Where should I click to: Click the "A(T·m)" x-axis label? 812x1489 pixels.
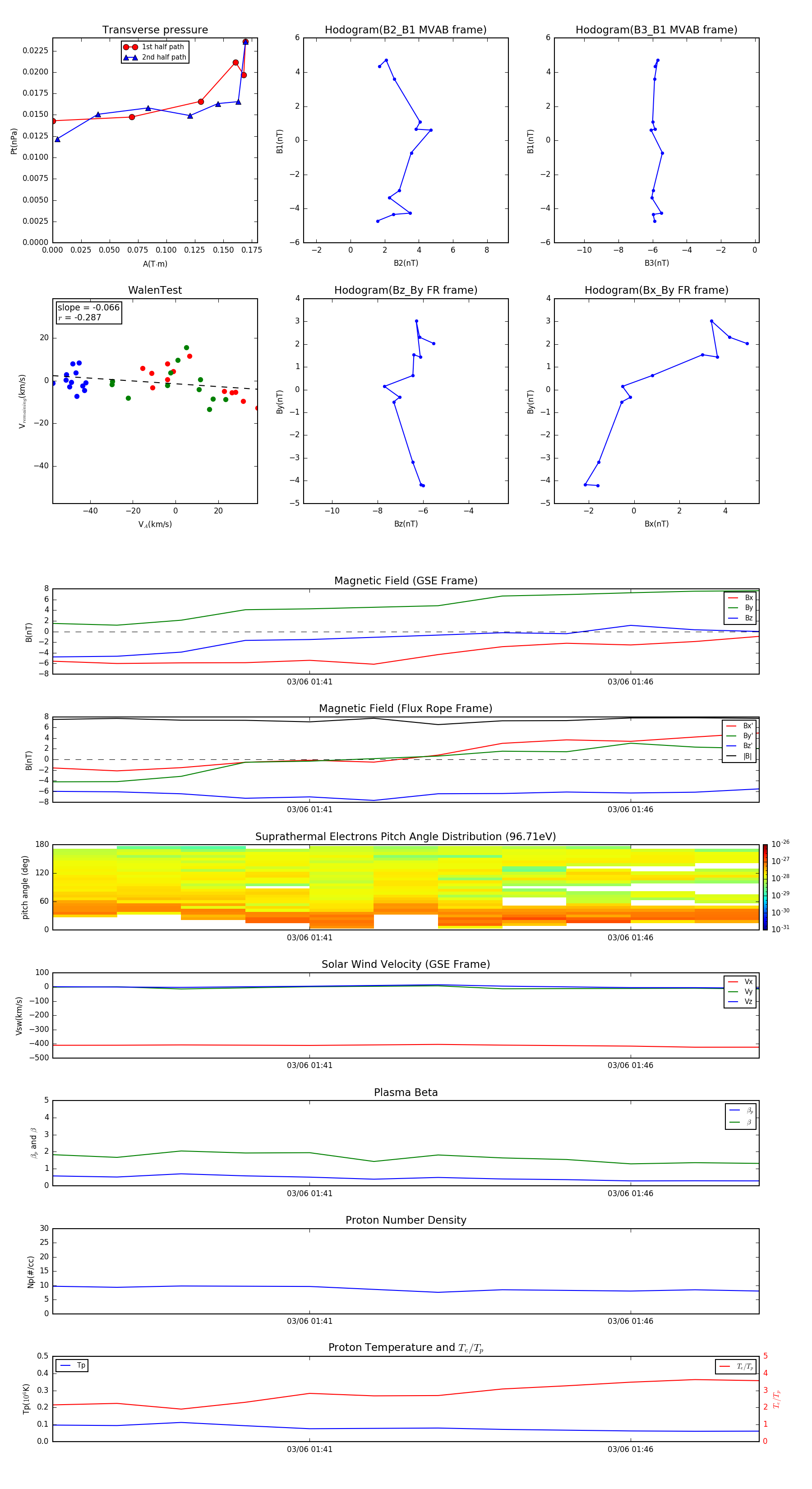pos(155,264)
